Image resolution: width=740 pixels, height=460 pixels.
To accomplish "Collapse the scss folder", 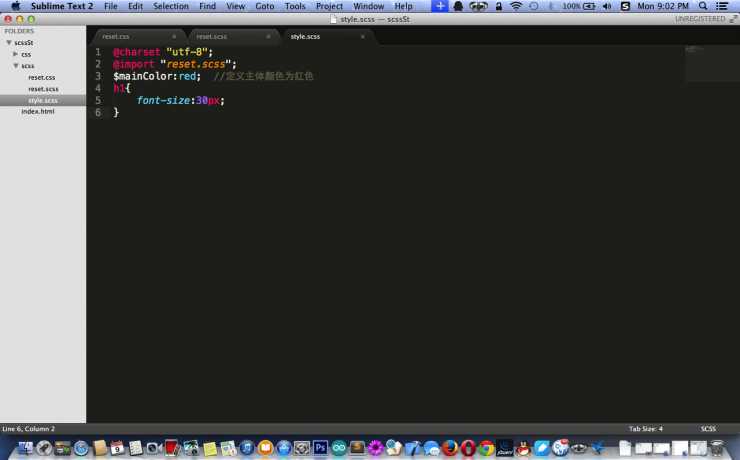I will coord(16,66).
